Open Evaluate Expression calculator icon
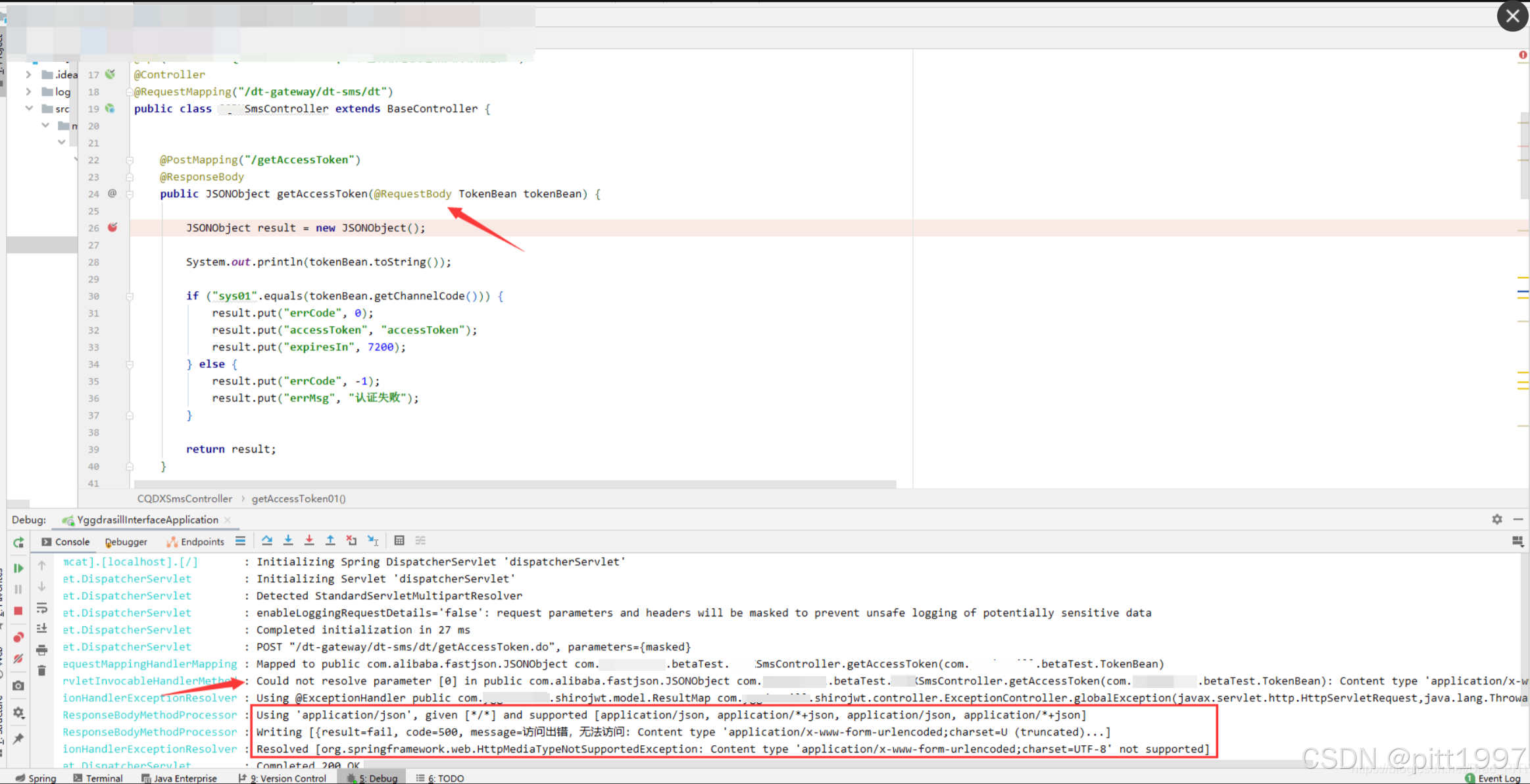 [x=399, y=541]
